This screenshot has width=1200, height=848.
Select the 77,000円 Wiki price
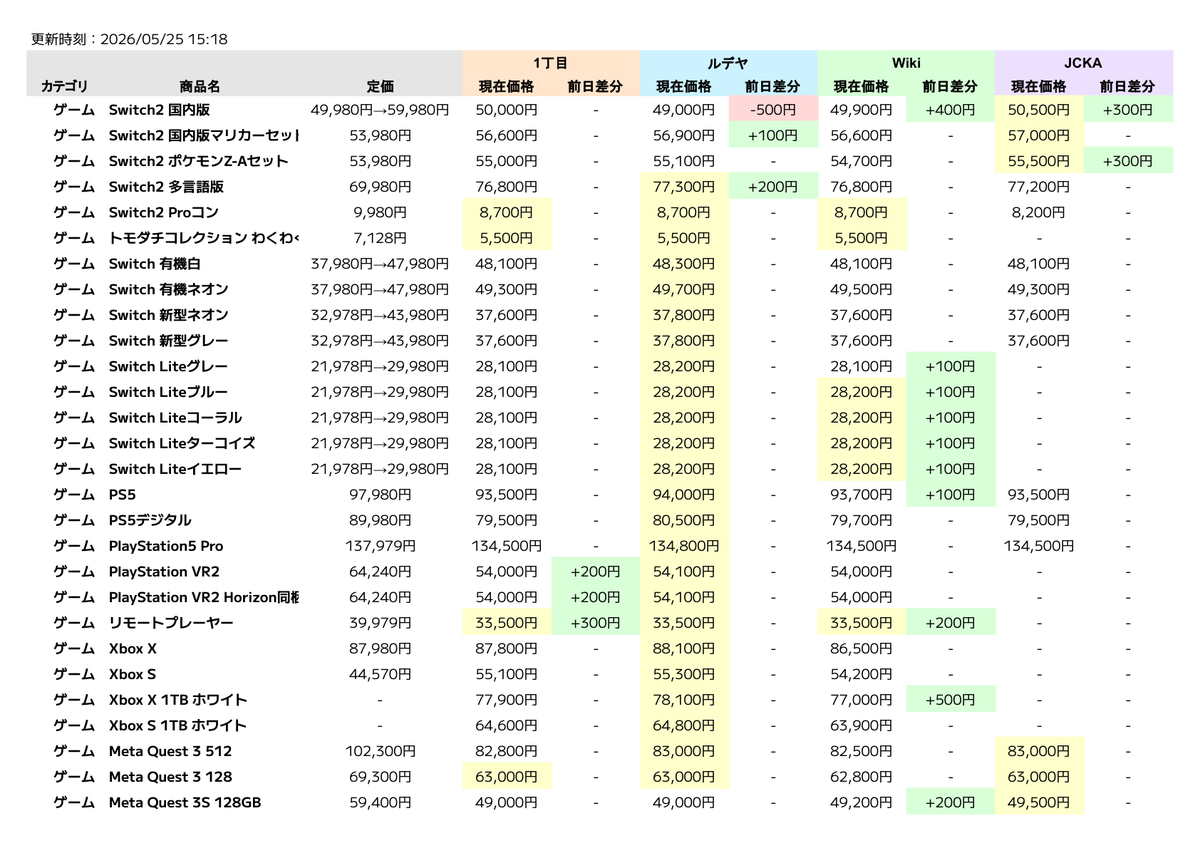[x=862, y=699]
